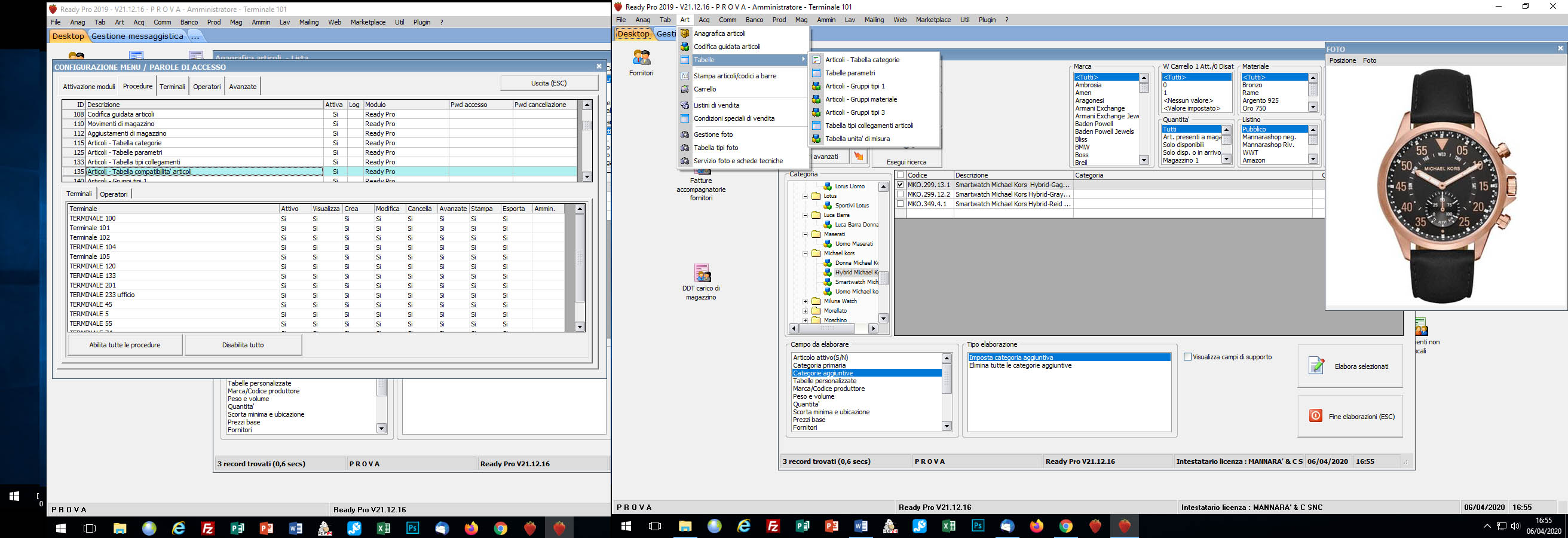Click the Firefox icon in right taskbar
The image size is (1568, 538).
[x=1036, y=527]
